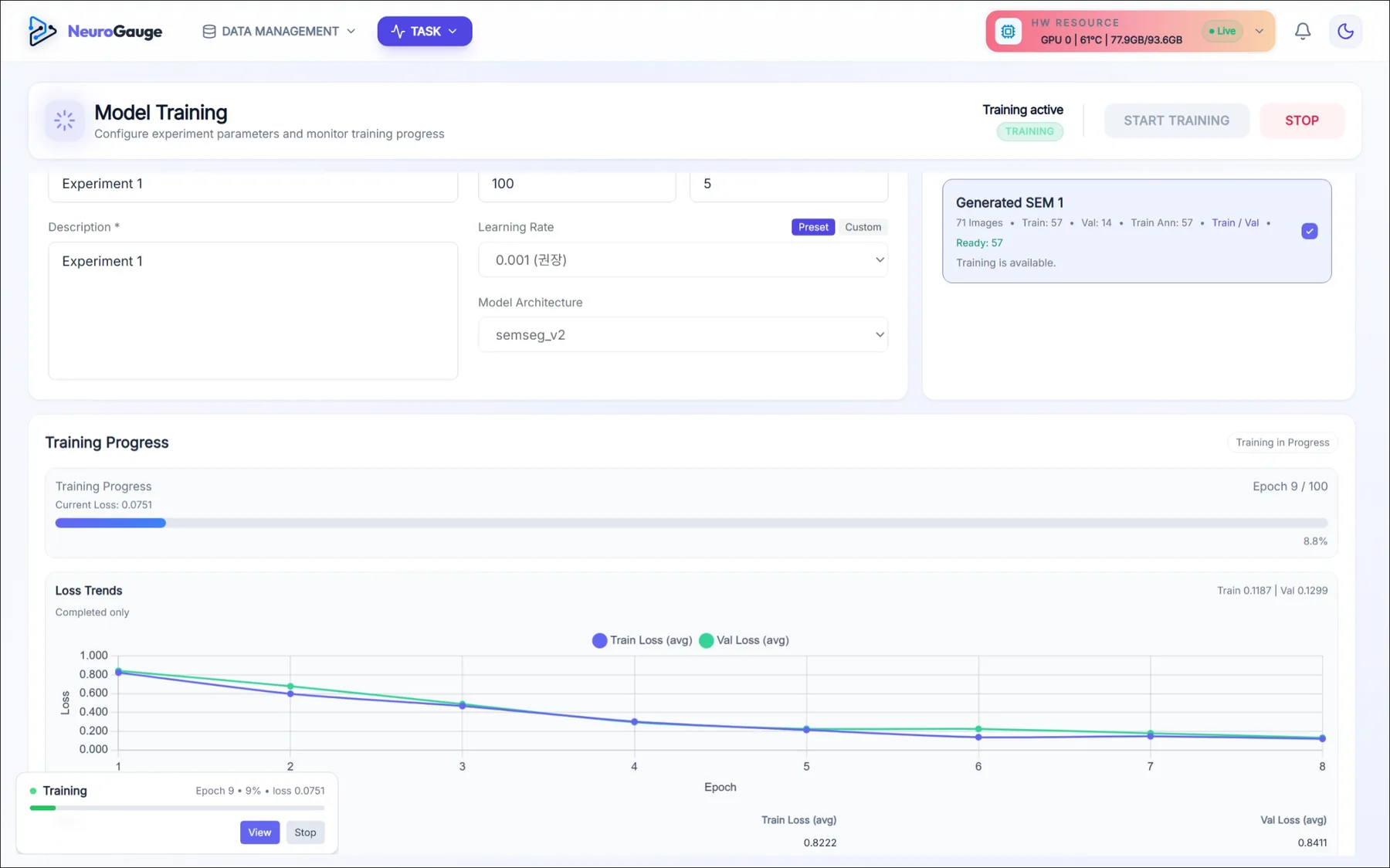Click the training progress bar
The height and width of the screenshot is (868, 1390).
pos(691,523)
